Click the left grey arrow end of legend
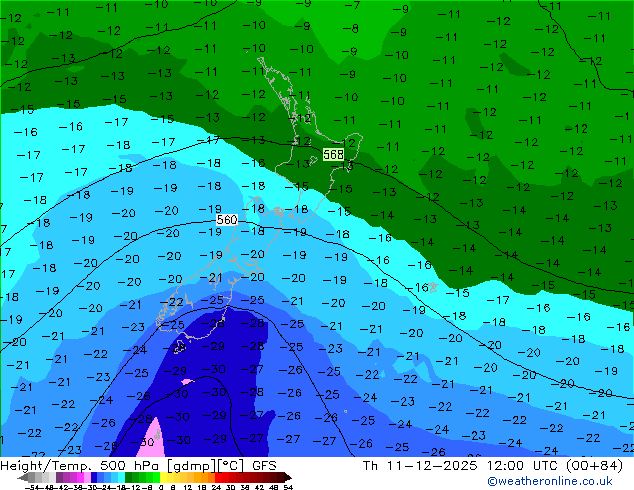The width and height of the screenshot is (634, 490). (x=23, y=477)
